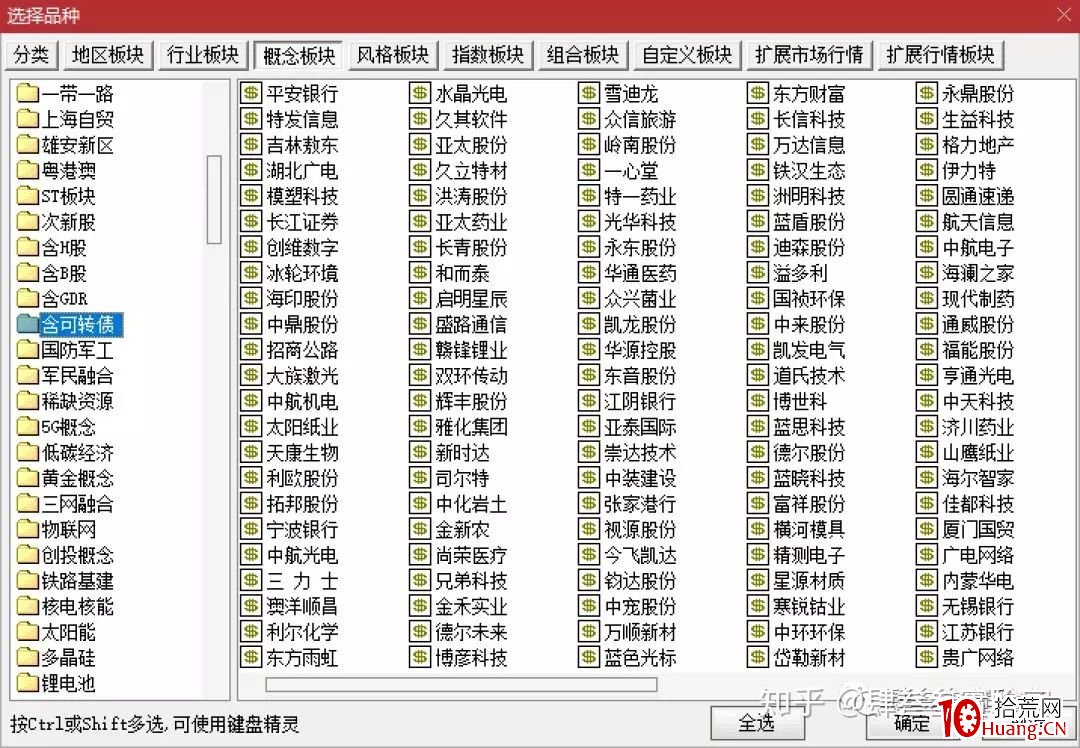Click the folder icon for 雄安新区

[x=28, y=145]
